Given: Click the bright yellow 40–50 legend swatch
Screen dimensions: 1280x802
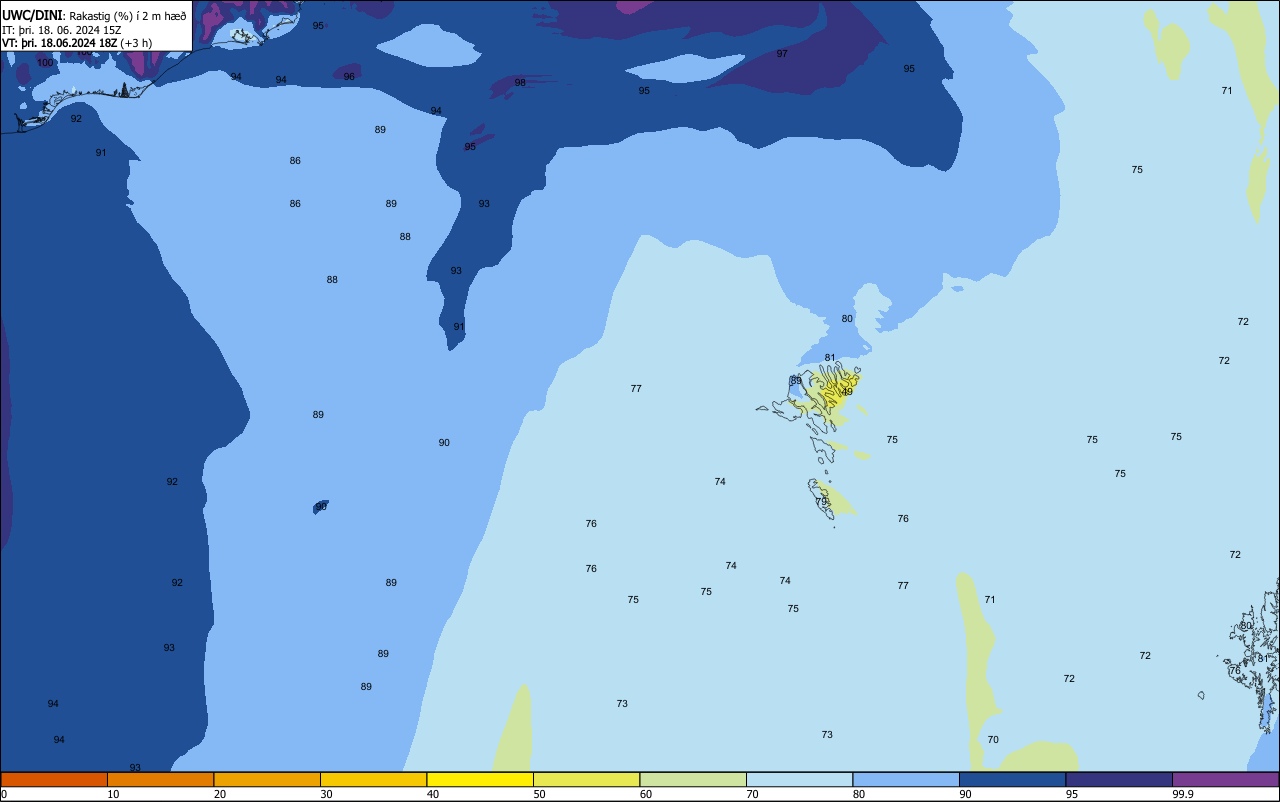Looking at the screenshot, I should coord(480,779).
